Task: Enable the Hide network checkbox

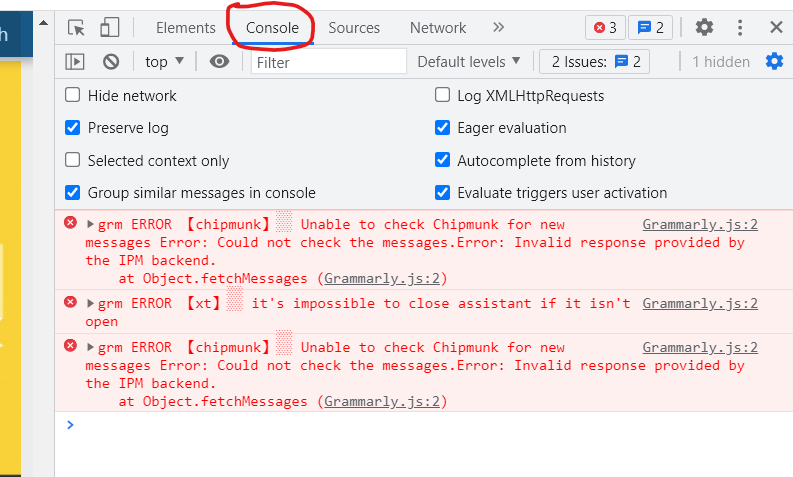Action: (x=72, y=95)
